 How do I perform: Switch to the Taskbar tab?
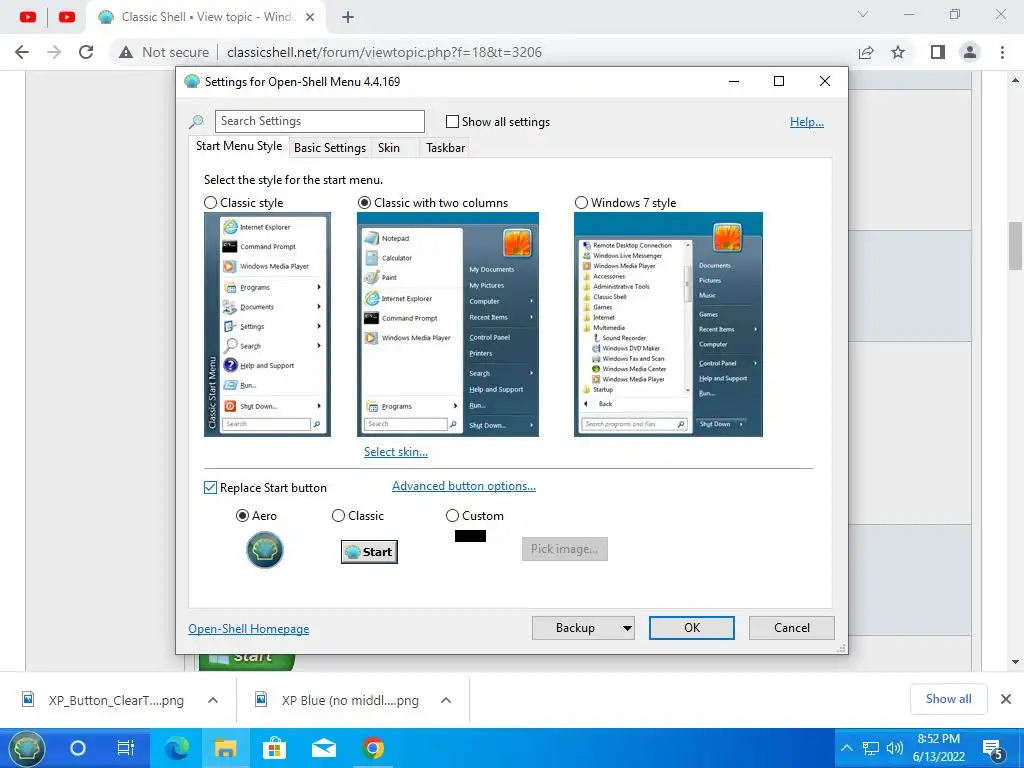445,148
